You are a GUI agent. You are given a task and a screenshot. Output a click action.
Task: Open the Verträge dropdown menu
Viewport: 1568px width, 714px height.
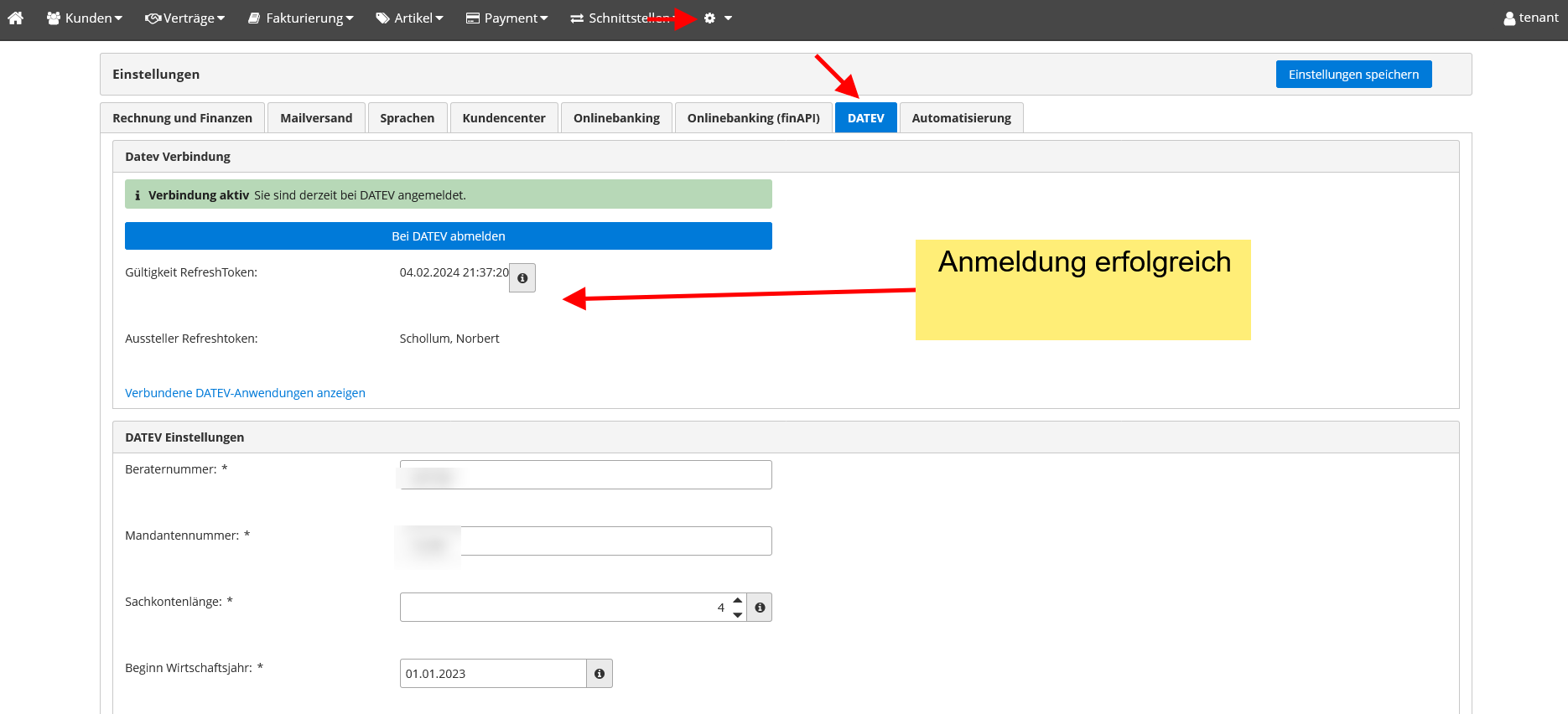[185, 18]
